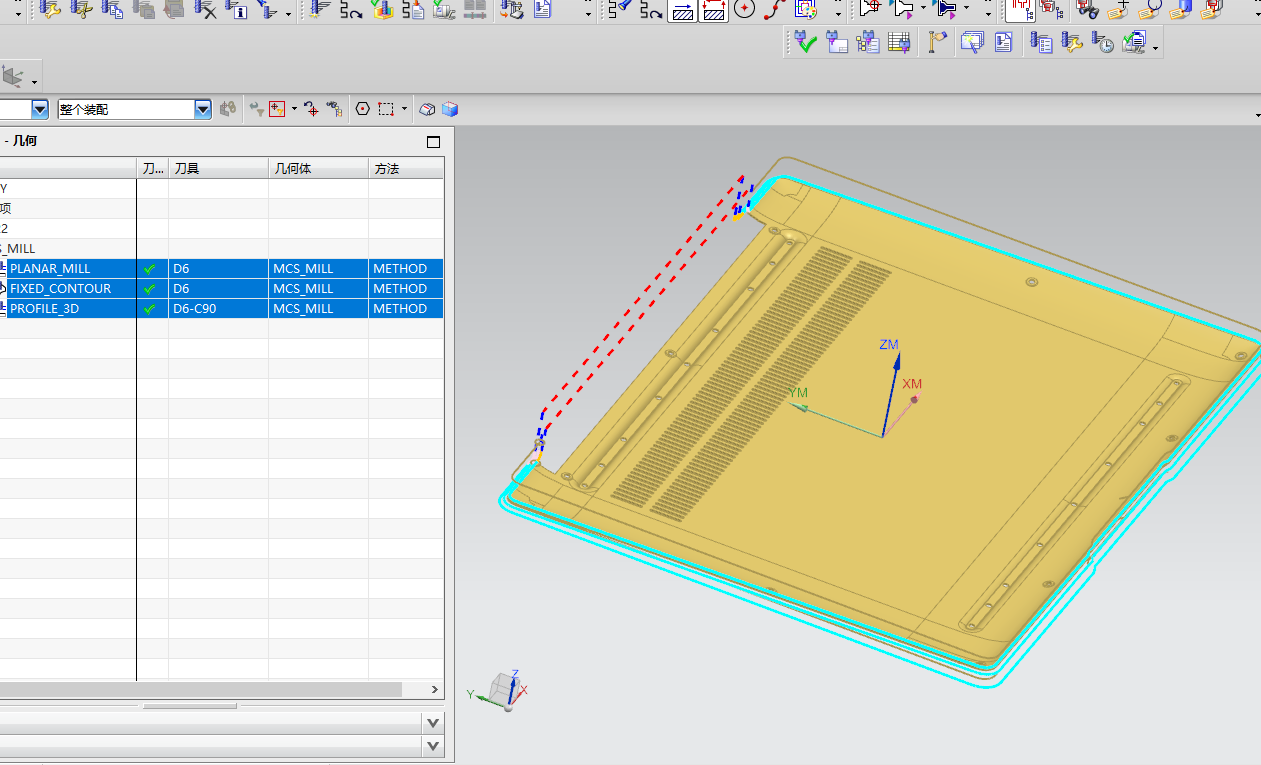Image resolution: width=1261 pixels, height=765 pixels.
Task: Click the WCS orientation axes icon
Action: pyautogui.click(x=13, y=76)
